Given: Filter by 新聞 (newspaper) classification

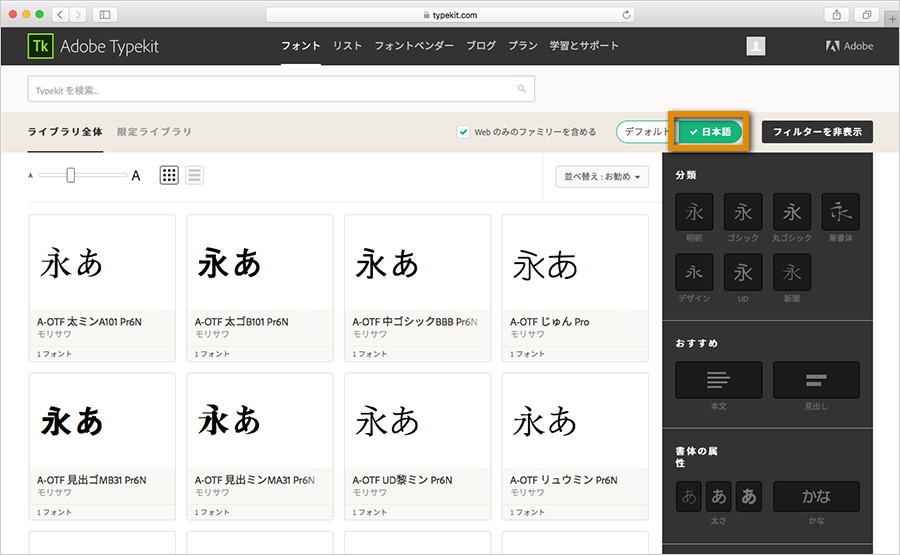Looking at the screenshot, I should 792,272.
